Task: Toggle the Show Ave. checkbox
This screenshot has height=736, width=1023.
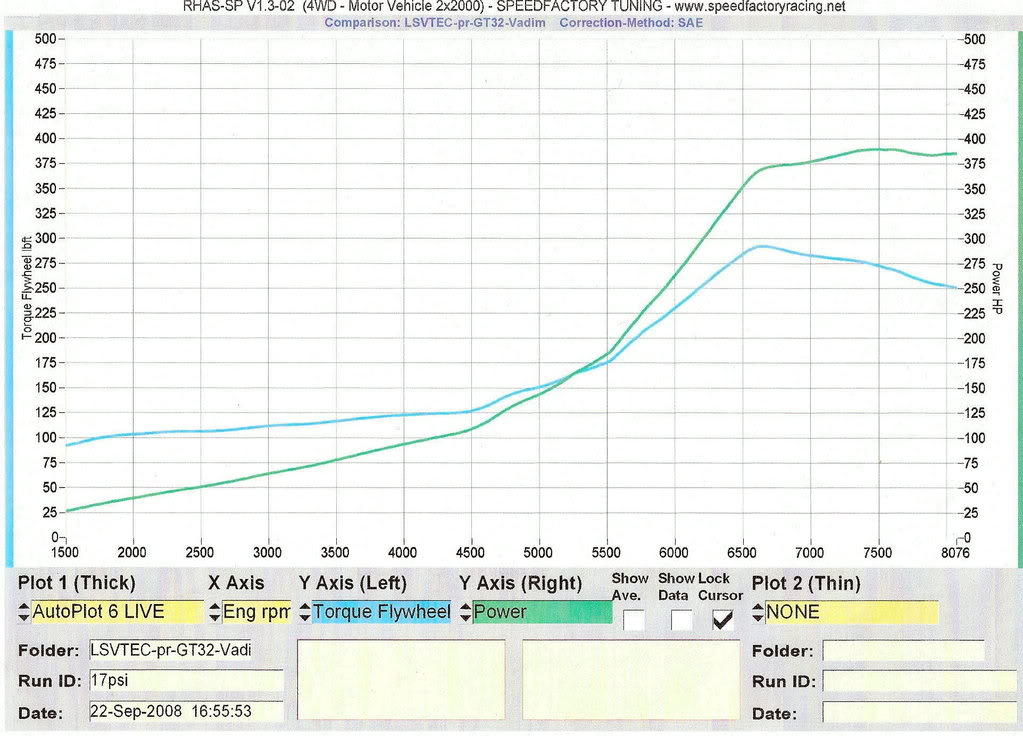Action: click(634, 620)
